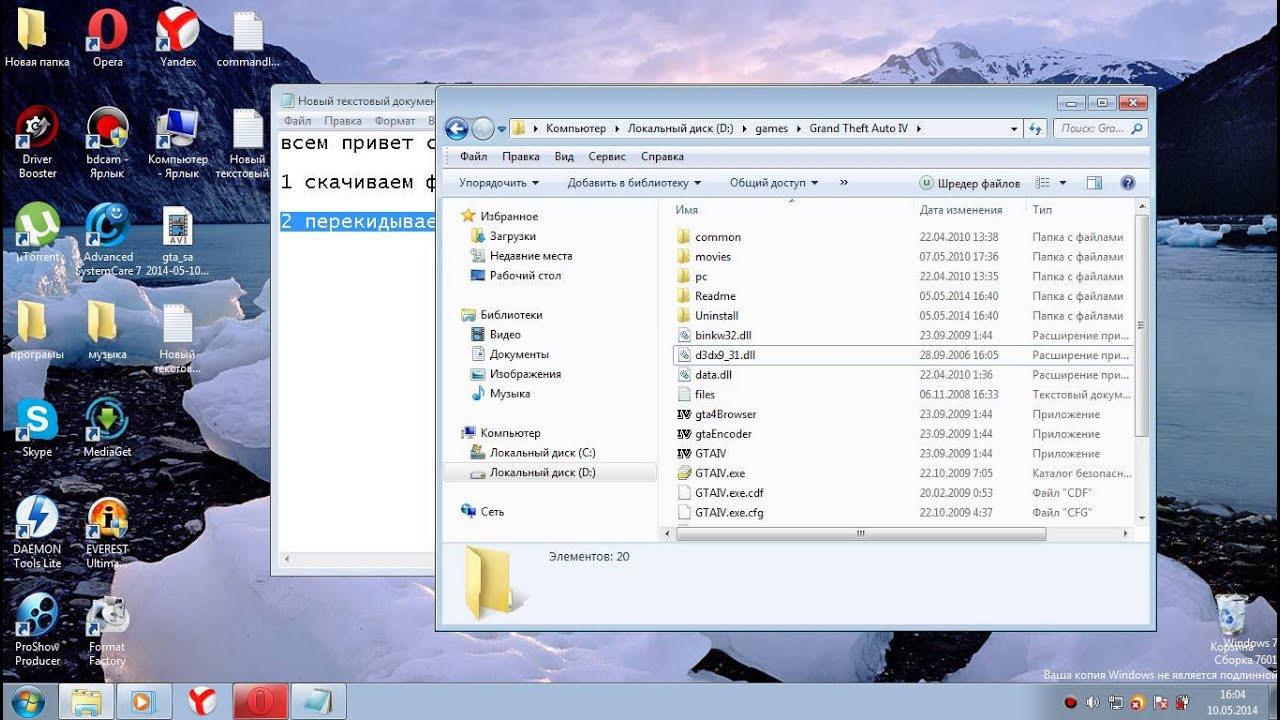This screenshot has width=1280, height=720.
Task: Open the bdcam shortcut icon
Action: tap(105, 143)
